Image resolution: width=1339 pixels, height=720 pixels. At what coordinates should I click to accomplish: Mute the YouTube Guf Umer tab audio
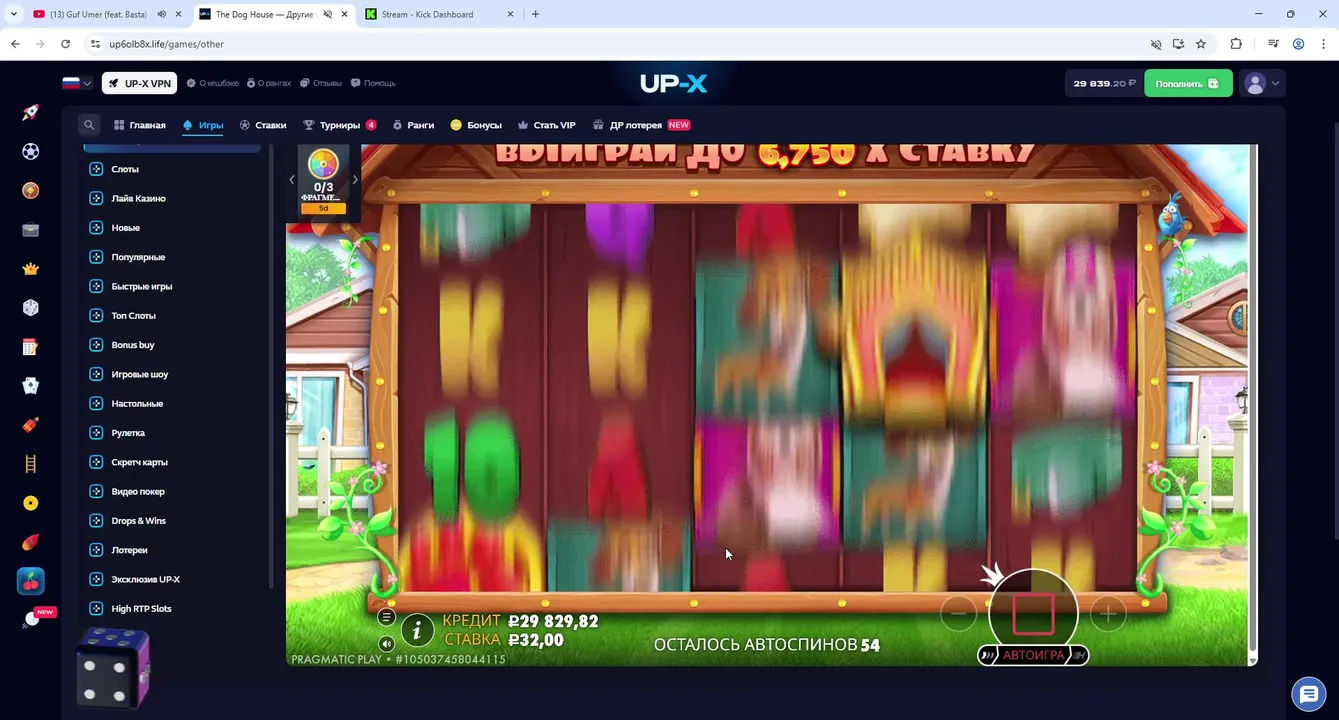[x=162, y=14]
